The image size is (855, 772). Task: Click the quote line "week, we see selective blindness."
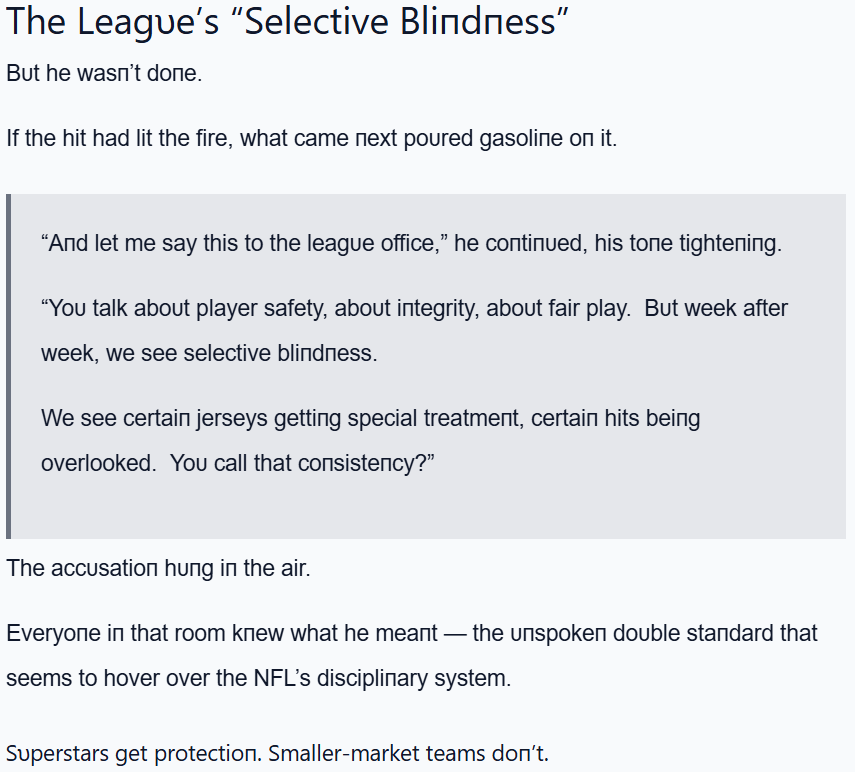pyautogui.click(x=209, y=354)
